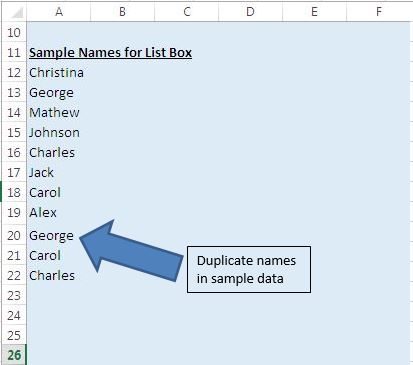Select Charles in row 22

point(59,275)
